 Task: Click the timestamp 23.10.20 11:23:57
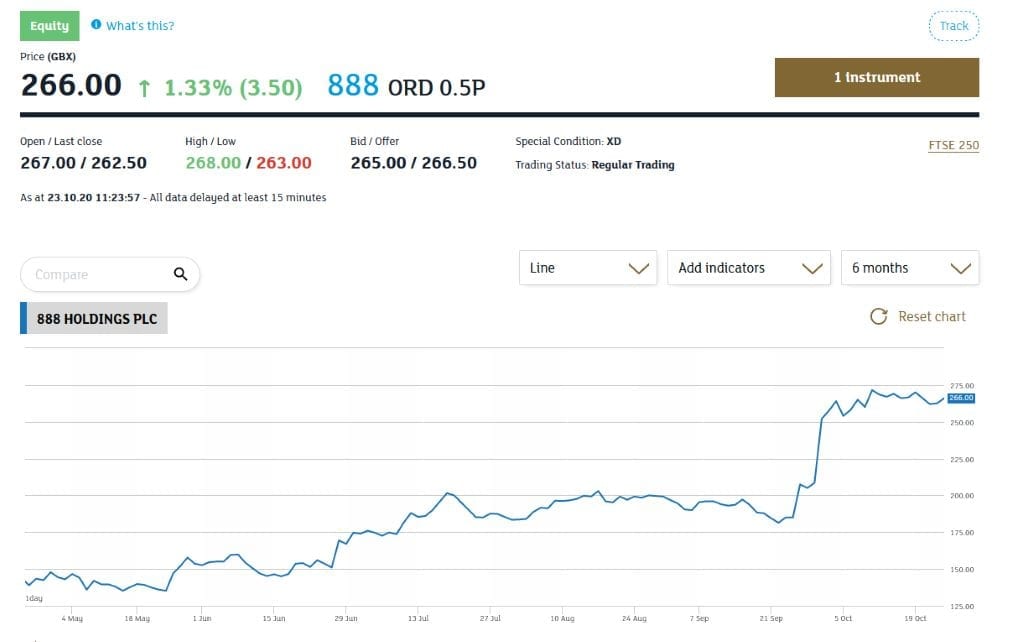point(93,197)
